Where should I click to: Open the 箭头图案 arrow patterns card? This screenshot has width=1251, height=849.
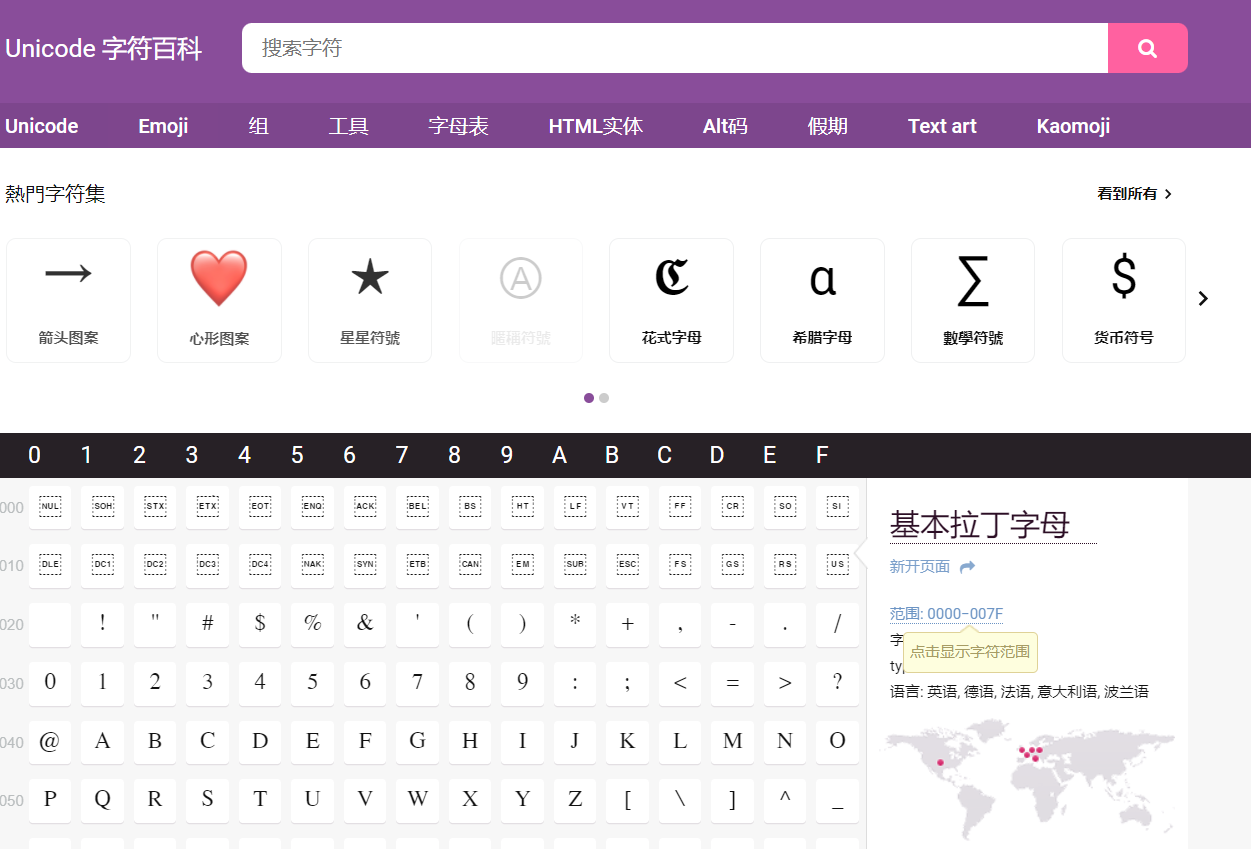click(68, 300)
